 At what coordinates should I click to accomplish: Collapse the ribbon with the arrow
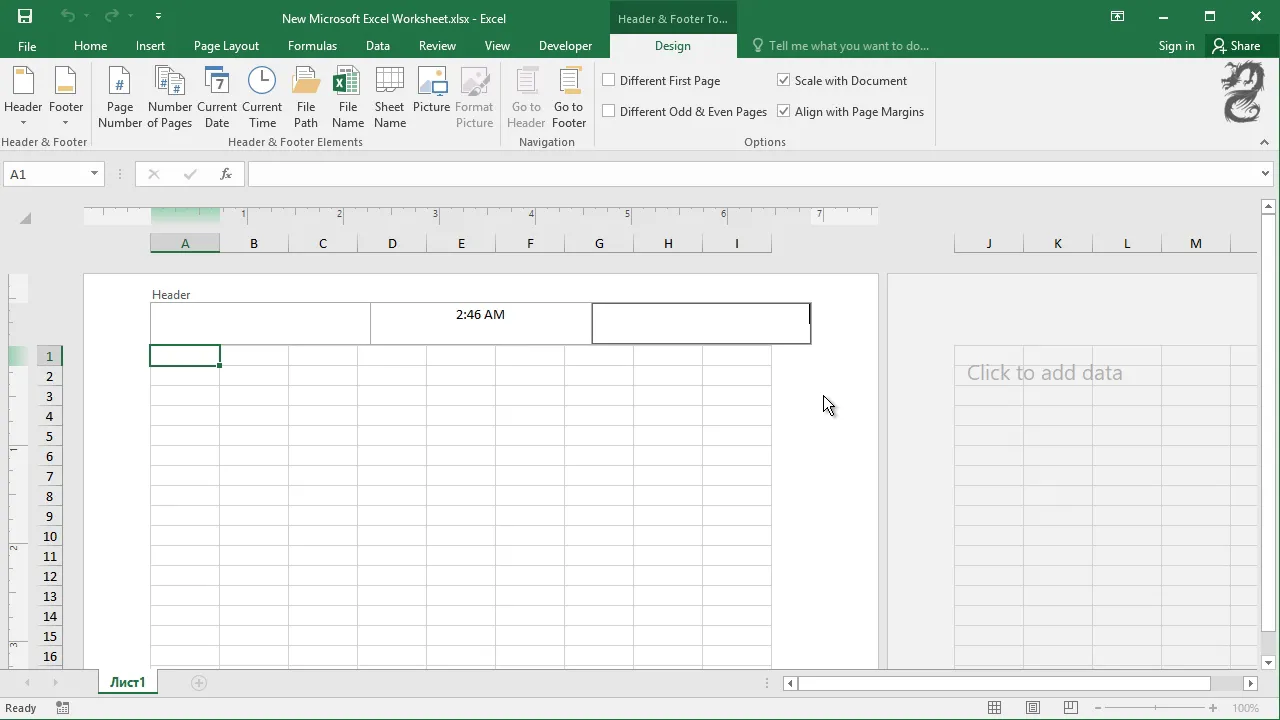coord(1264,142)
